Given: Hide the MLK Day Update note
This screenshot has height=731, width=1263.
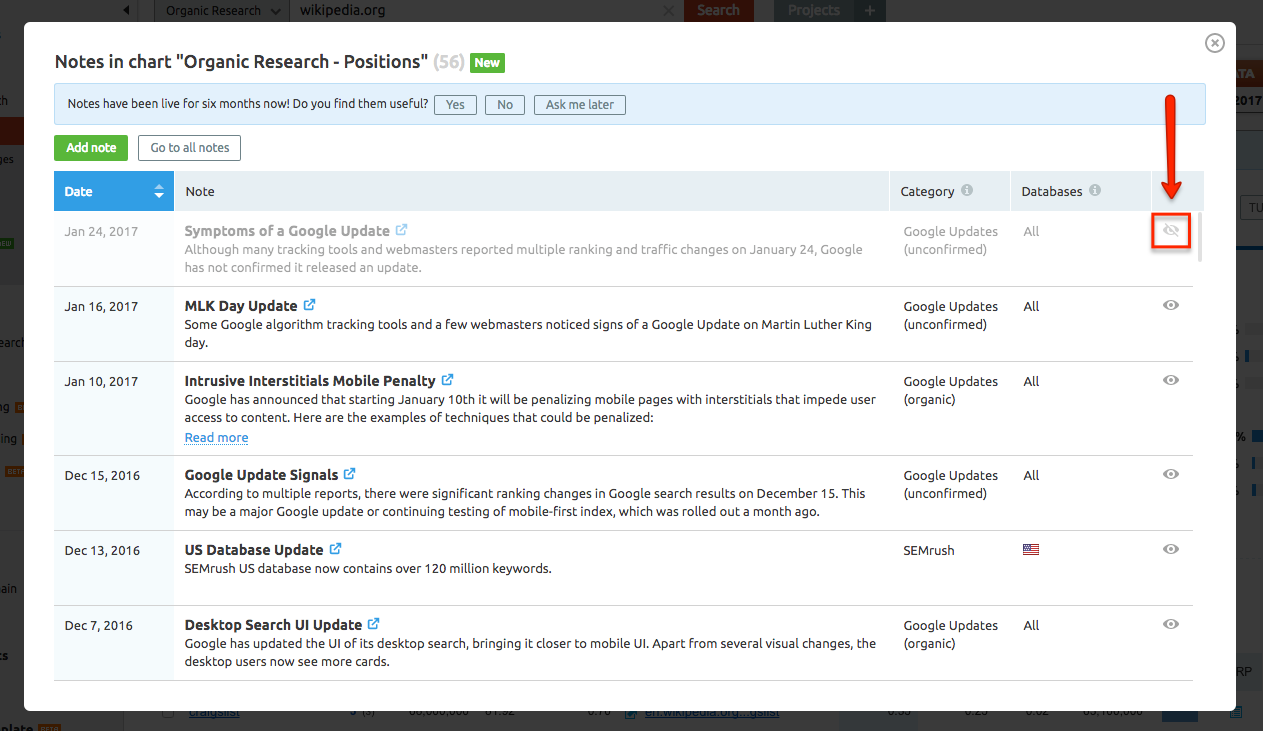Looking at the screenshot, I should pyautogui.click(x=1171, y=306).
